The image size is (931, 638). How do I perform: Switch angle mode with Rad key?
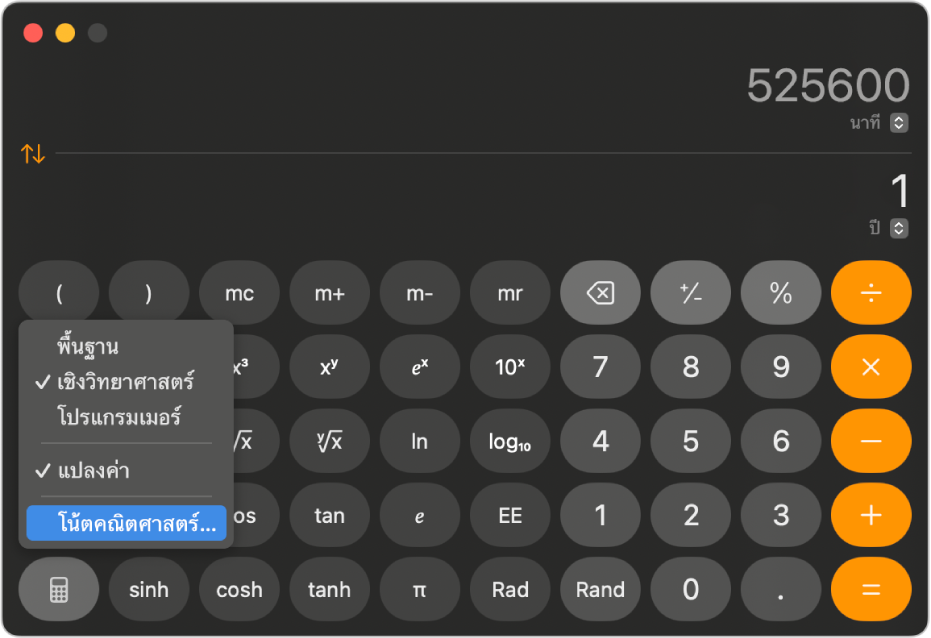[x=510, y=589]
